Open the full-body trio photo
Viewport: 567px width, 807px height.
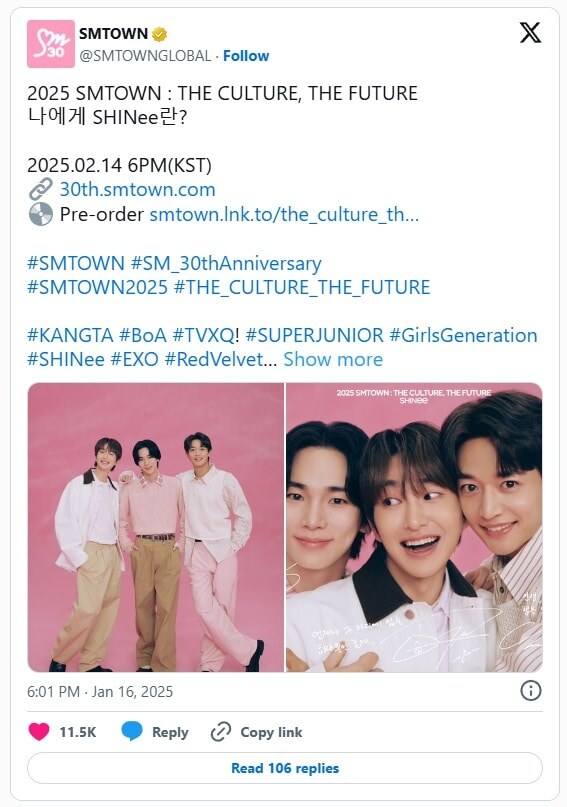155,528
